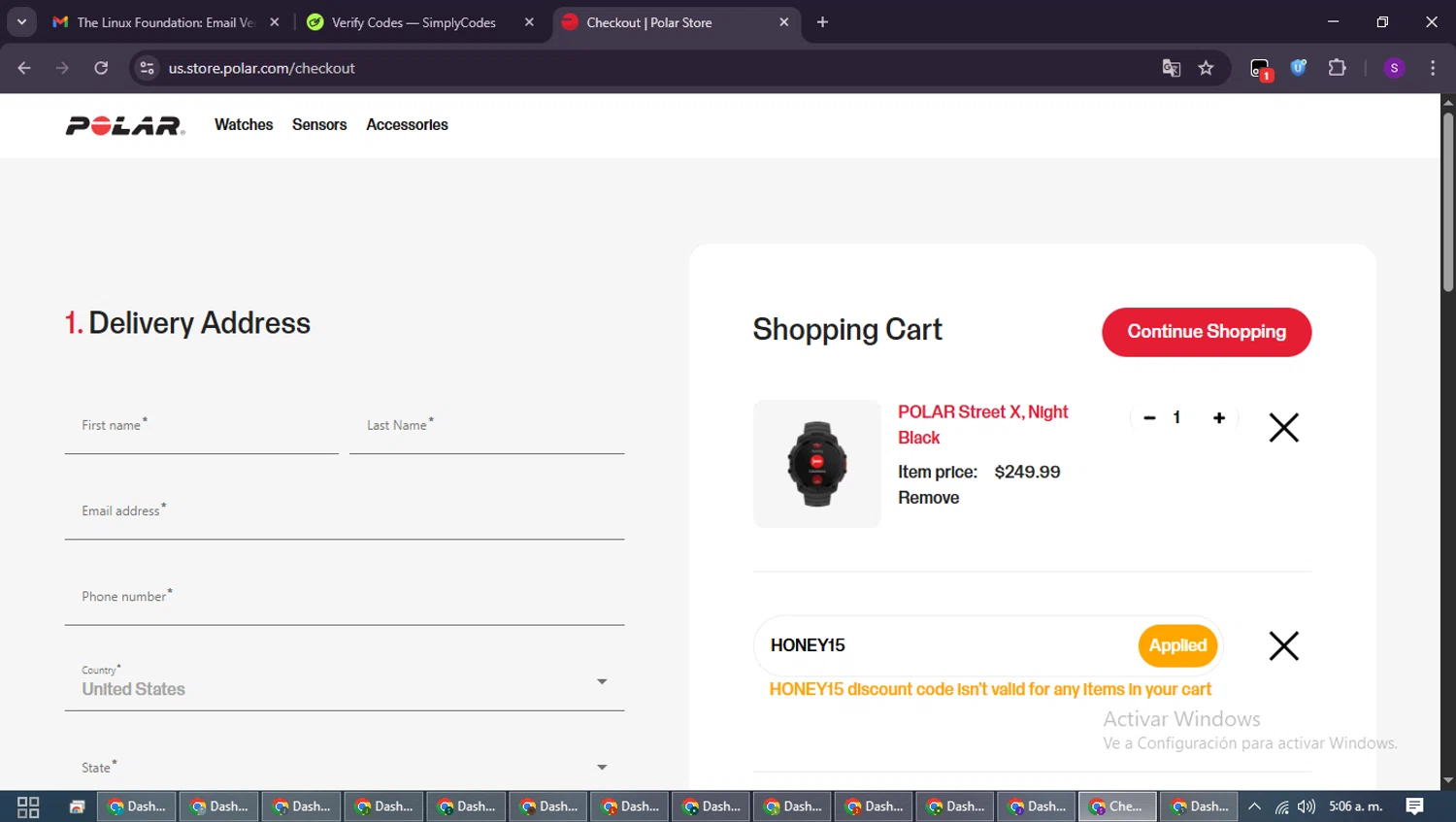This screenshot has width=1456, height=822.
Task: Open the Sensors menu
Action: pyautogui.click(x=319, y=124)
